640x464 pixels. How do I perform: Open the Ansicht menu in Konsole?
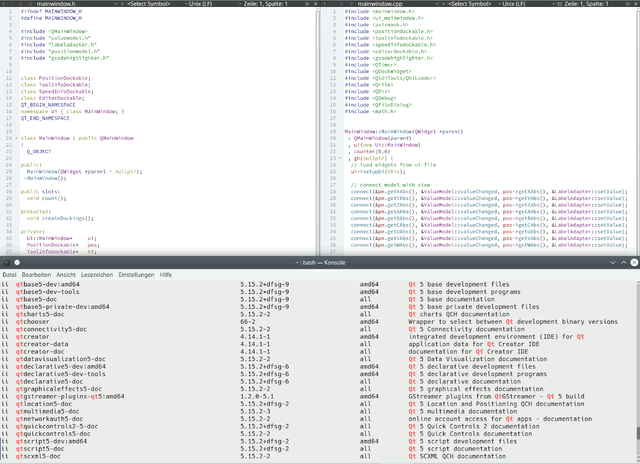[66, 275]
